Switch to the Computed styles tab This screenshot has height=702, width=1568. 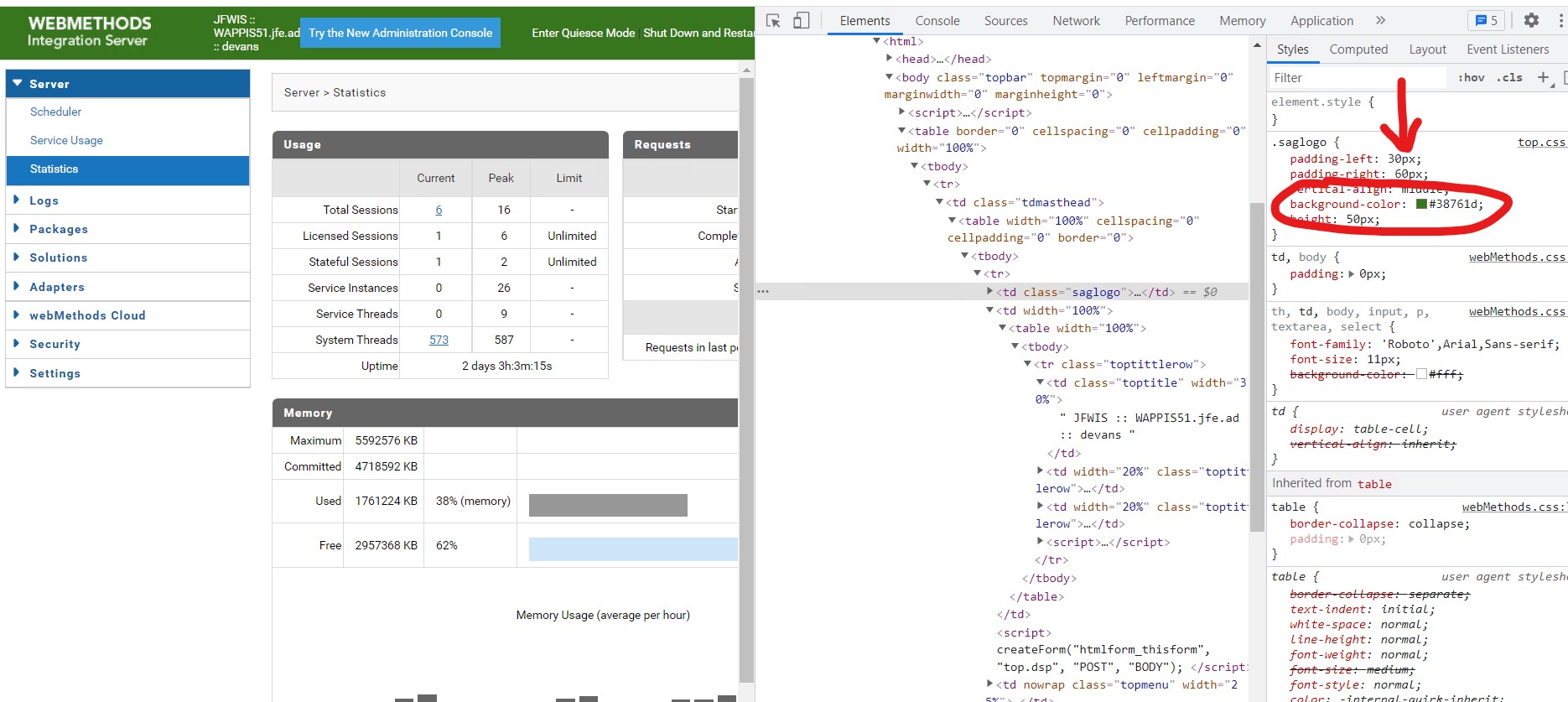click(1358, 49)
